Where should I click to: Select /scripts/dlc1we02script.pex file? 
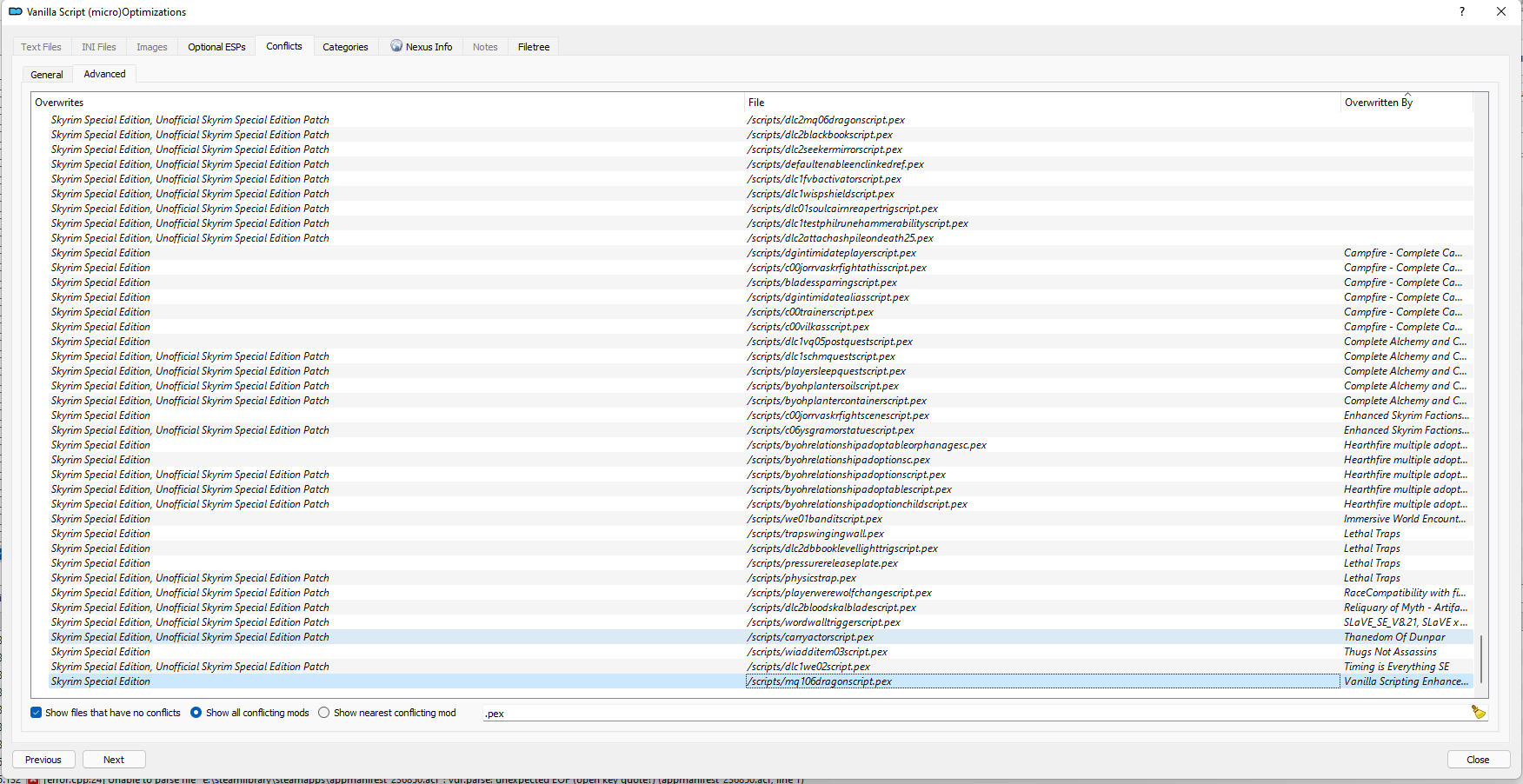click(808, 667)
